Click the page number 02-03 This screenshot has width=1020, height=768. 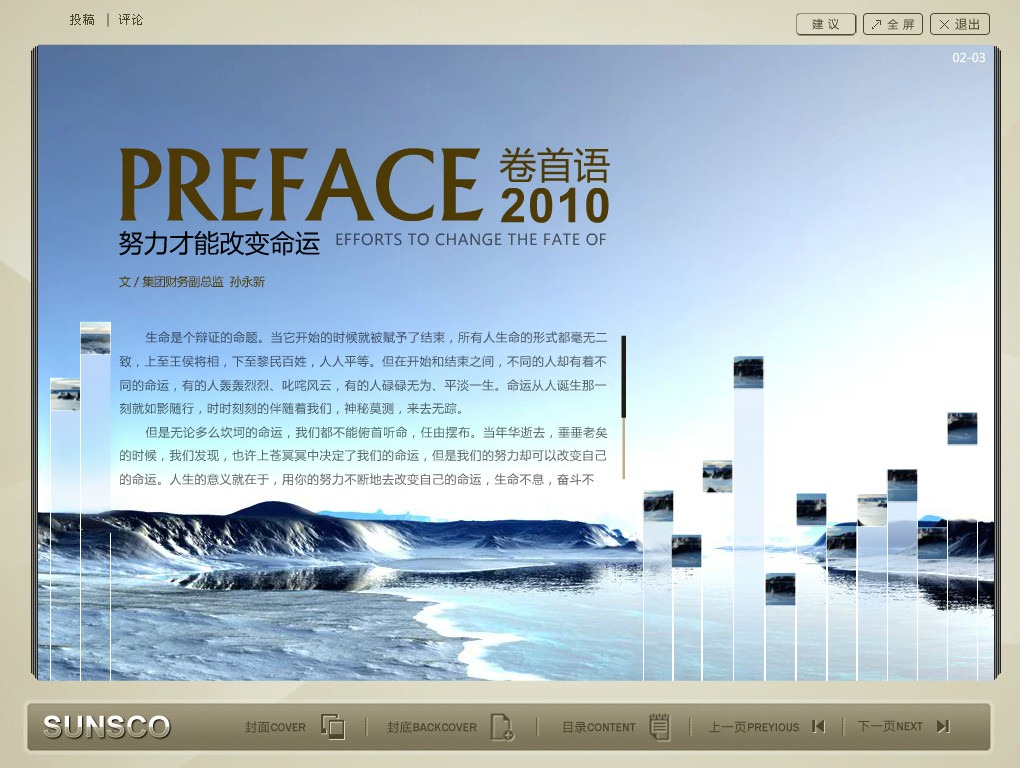tap(969, 57)
